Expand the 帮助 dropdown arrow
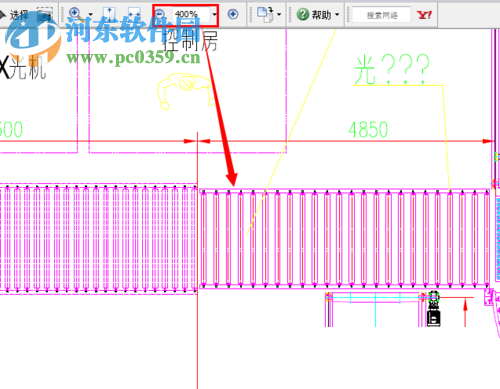500x389 pixels. tap(337, 15)
